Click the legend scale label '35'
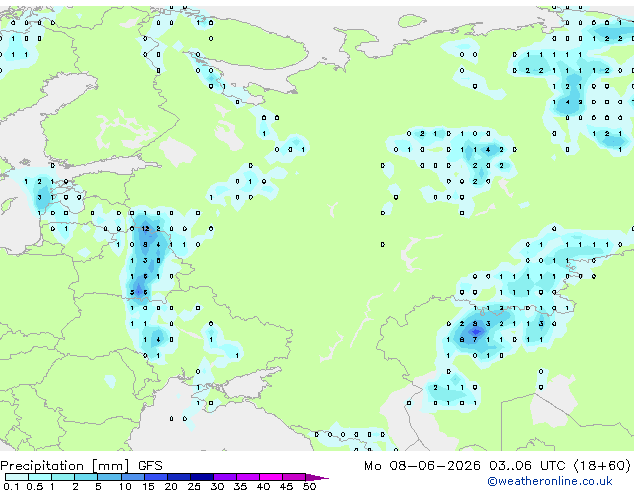 click(240, 486)
